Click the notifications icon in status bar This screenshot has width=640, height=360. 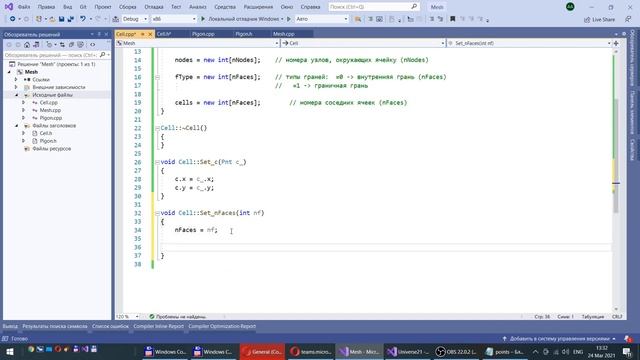pyautogui.click(x=628, y=339)
